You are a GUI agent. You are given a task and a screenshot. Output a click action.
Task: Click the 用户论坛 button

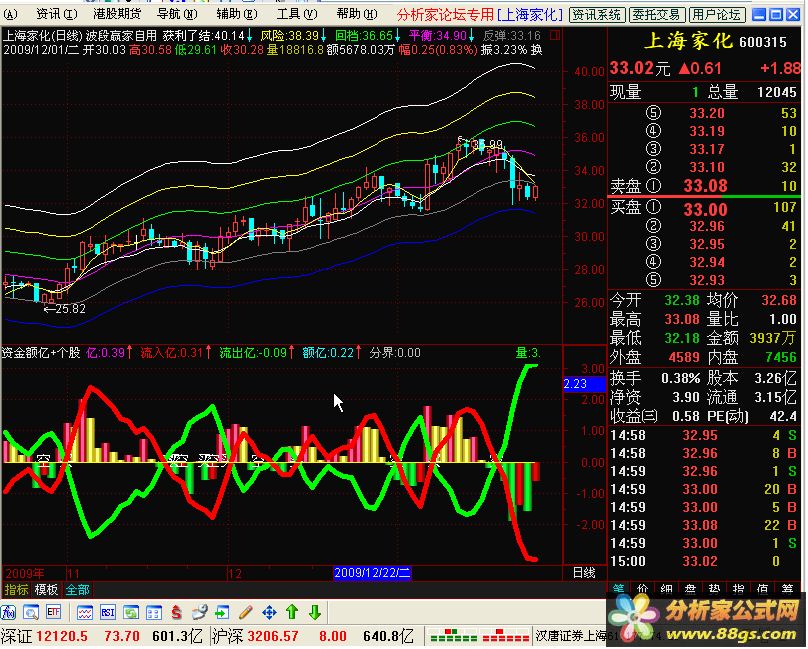716,15
